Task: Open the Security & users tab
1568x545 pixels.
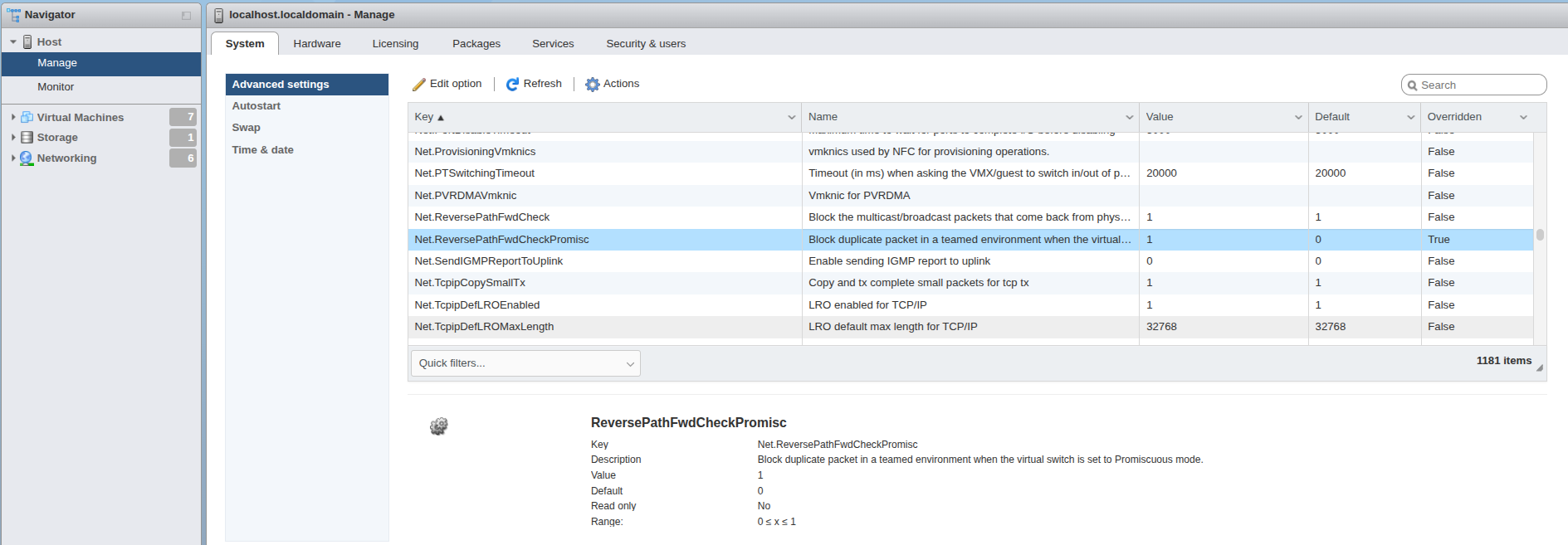Action: pyautogui.click(x=646, y=44)
